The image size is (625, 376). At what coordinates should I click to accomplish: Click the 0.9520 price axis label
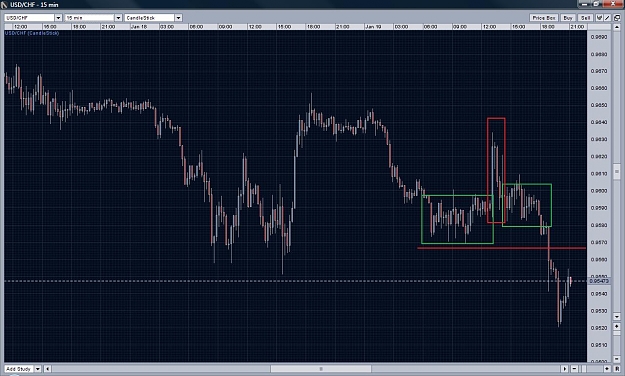click(599, 328)
